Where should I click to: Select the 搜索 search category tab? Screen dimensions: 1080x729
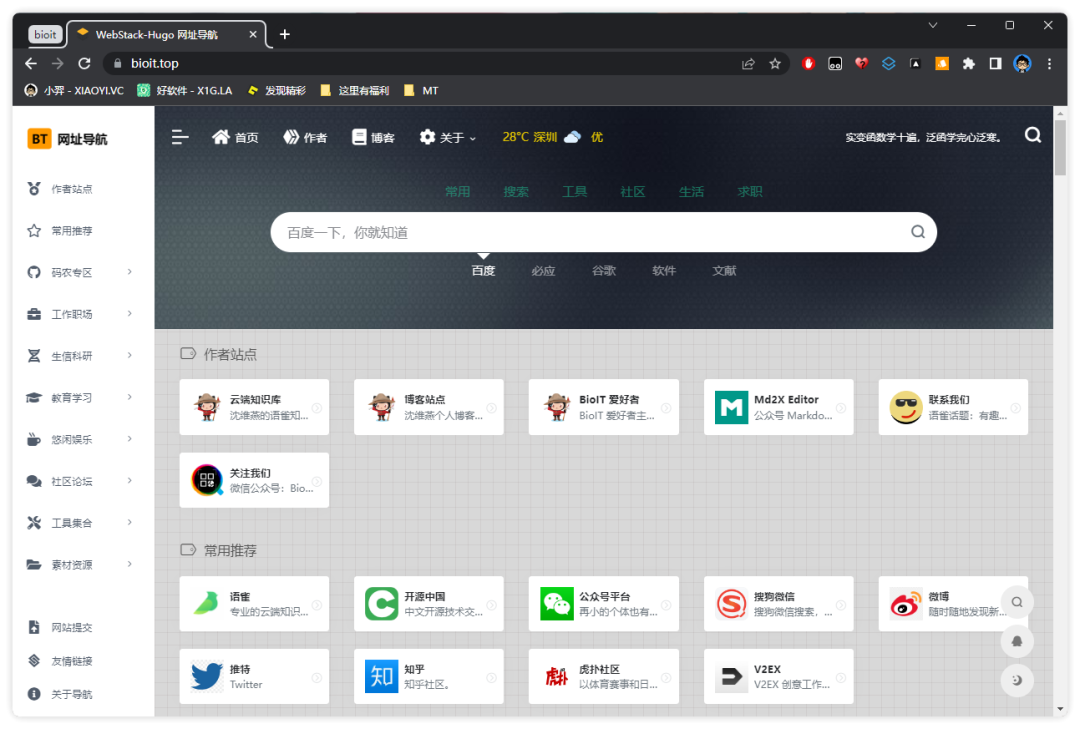[x=516, y=192]
